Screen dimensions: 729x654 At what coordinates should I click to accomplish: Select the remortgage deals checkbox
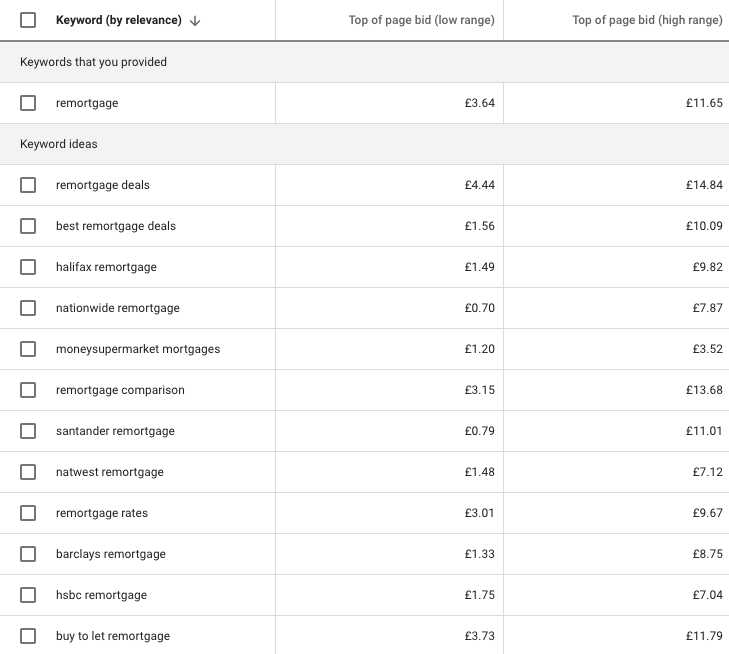click(x=28, y=185)
